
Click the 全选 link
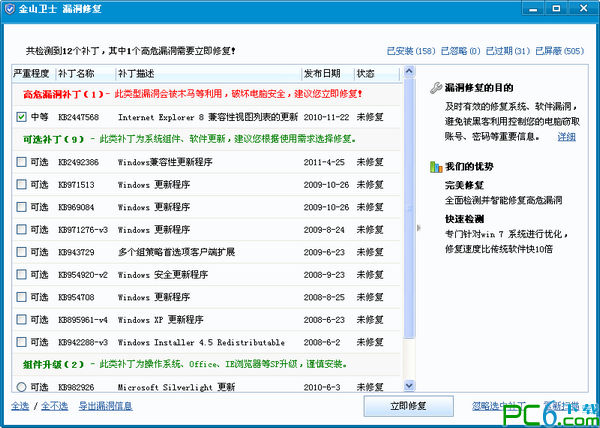pos(20,406)
